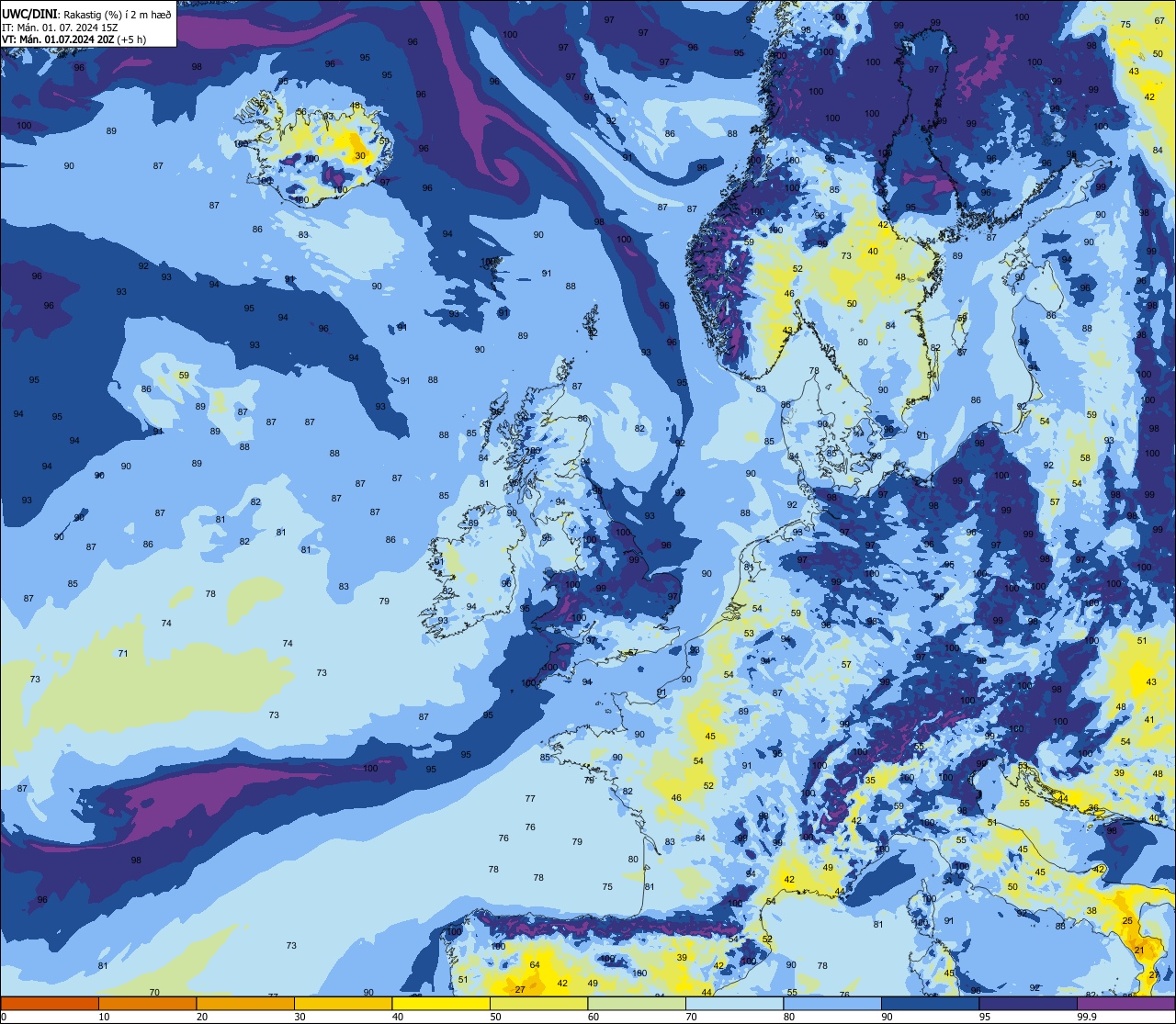The image size is (1176, 1024).
Task: Click the 90–95 dark blue legend swatch
Action: pos(931,1003)
